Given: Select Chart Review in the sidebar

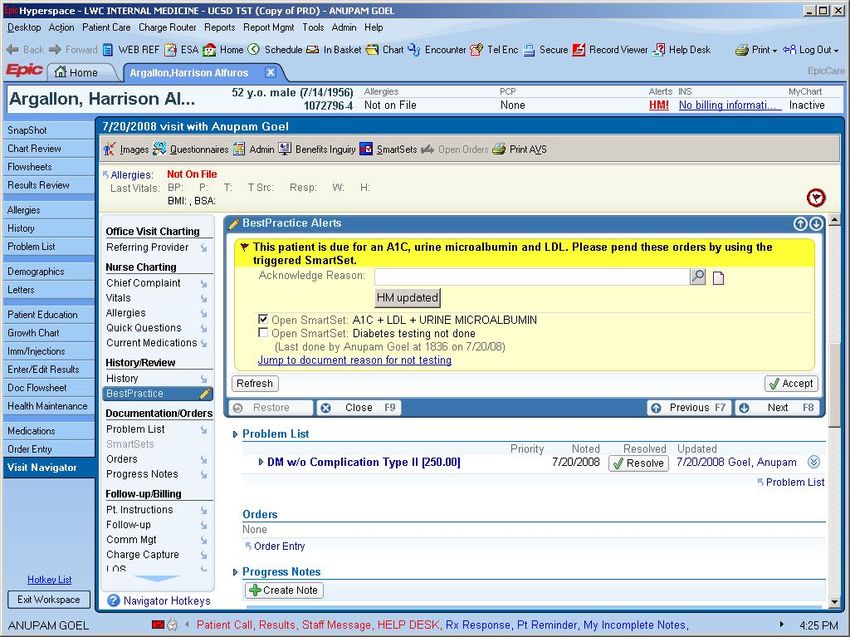Looking at the screenshot, I should point(48,149).
